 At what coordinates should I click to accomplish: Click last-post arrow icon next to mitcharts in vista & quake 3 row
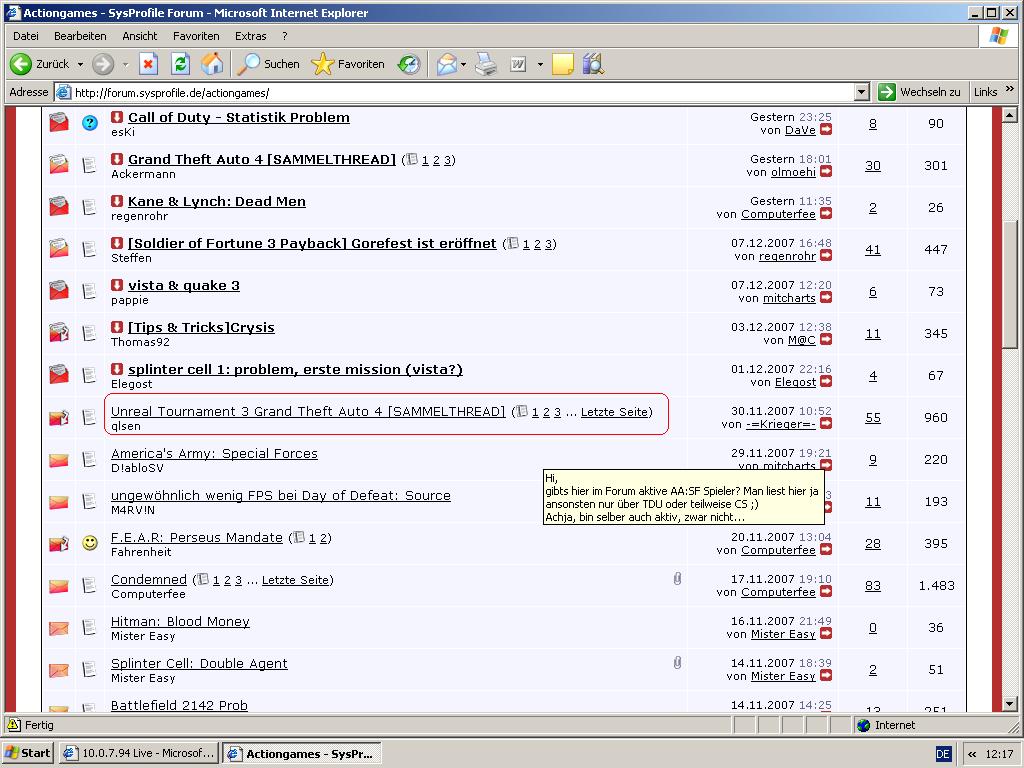click(826, 298)
